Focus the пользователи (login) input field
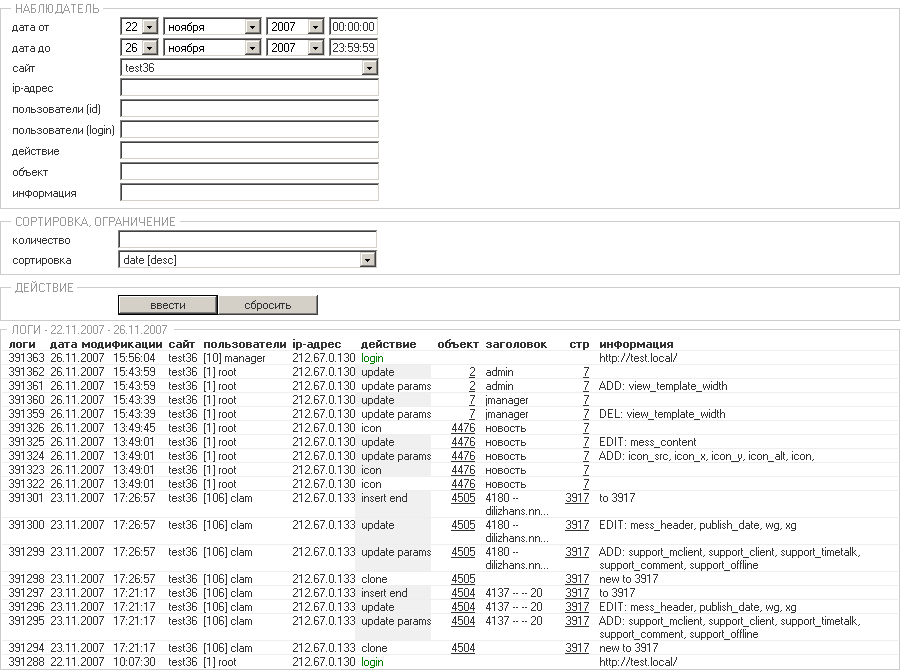The width and height of the screenshot is (900, 672). [250, 130]
